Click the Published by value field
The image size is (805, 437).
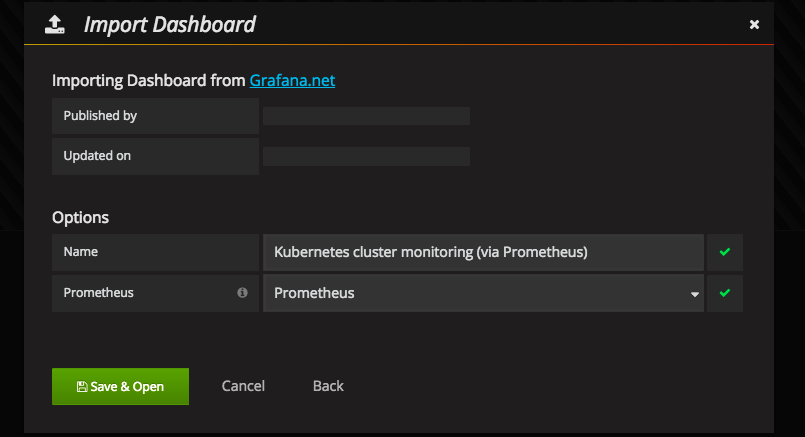[366, 116]
